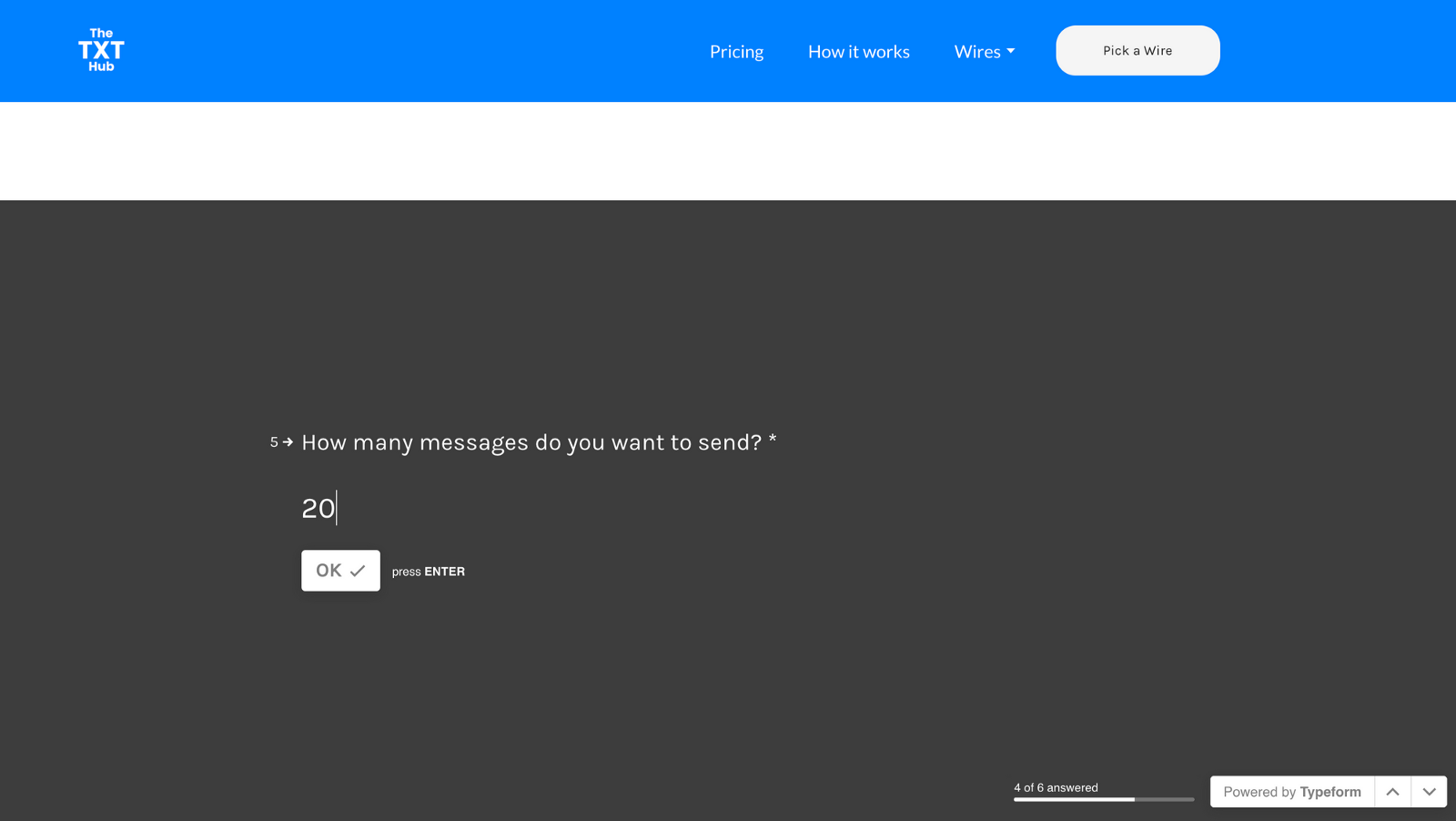Click the press ENTER hint label
Viewport: 1456px width, 821px height.
coord(428,571)
